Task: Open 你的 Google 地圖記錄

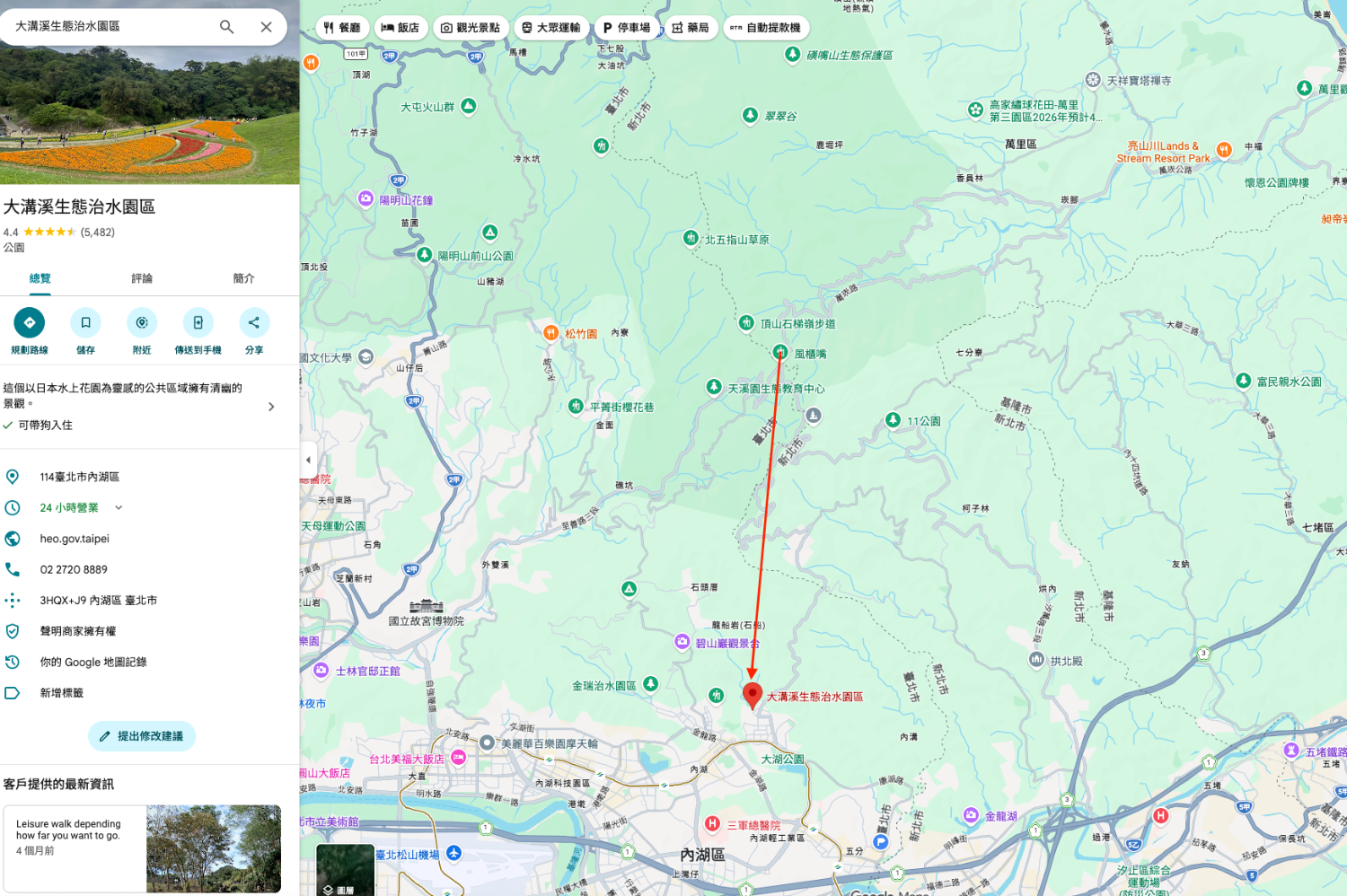Action: 93,662
